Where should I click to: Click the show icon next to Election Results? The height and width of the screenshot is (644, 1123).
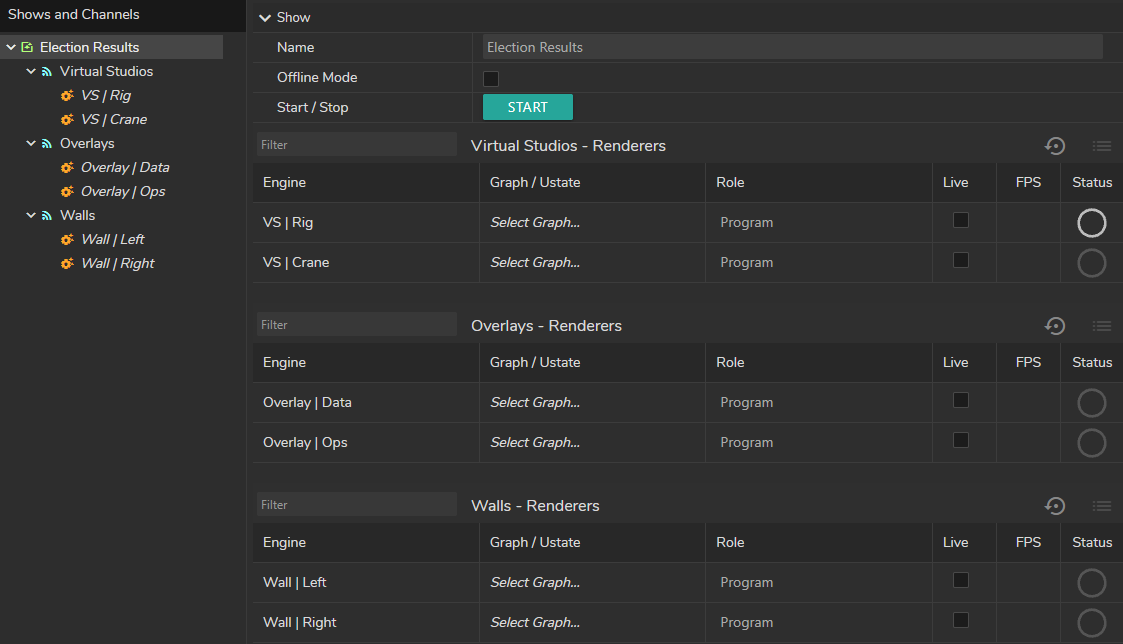(27, 48)
